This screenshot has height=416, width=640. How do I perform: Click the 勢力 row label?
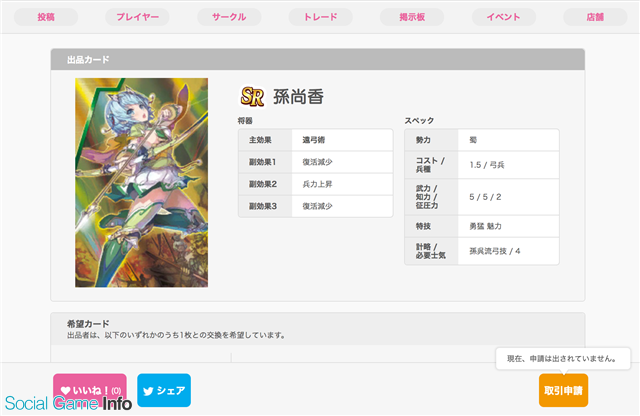coord(423,140)
